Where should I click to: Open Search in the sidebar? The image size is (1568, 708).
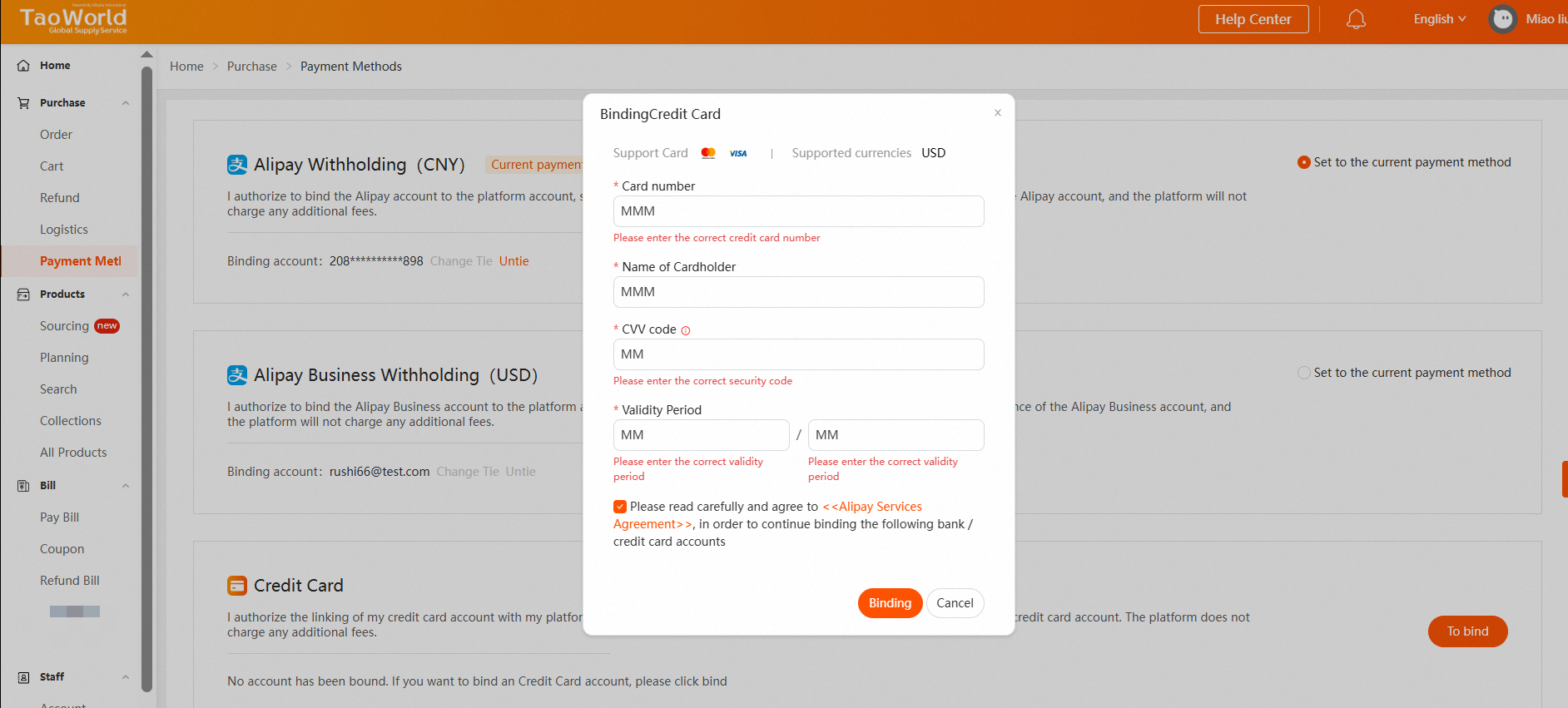(x=58, y=389)
